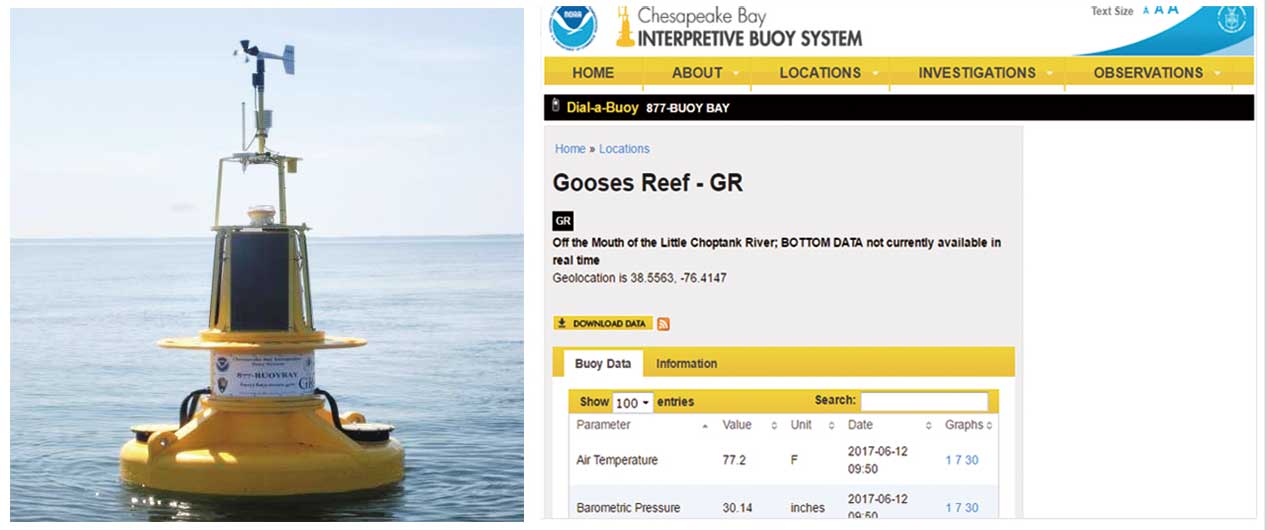The width and height of the screenshot is (1267, 530).
Task: Click the Department of Commerce seal
Action: (x=1231, y=20)
